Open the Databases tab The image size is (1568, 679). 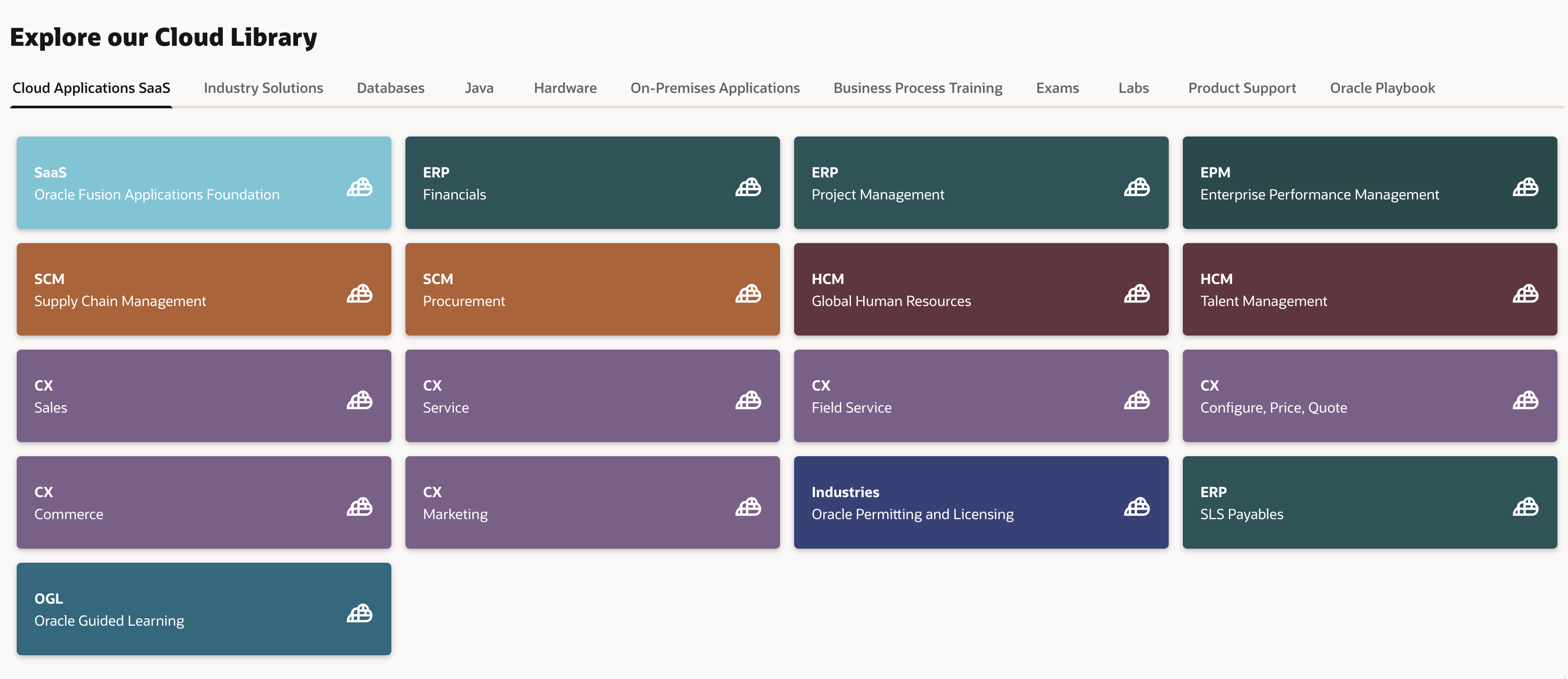391,89
